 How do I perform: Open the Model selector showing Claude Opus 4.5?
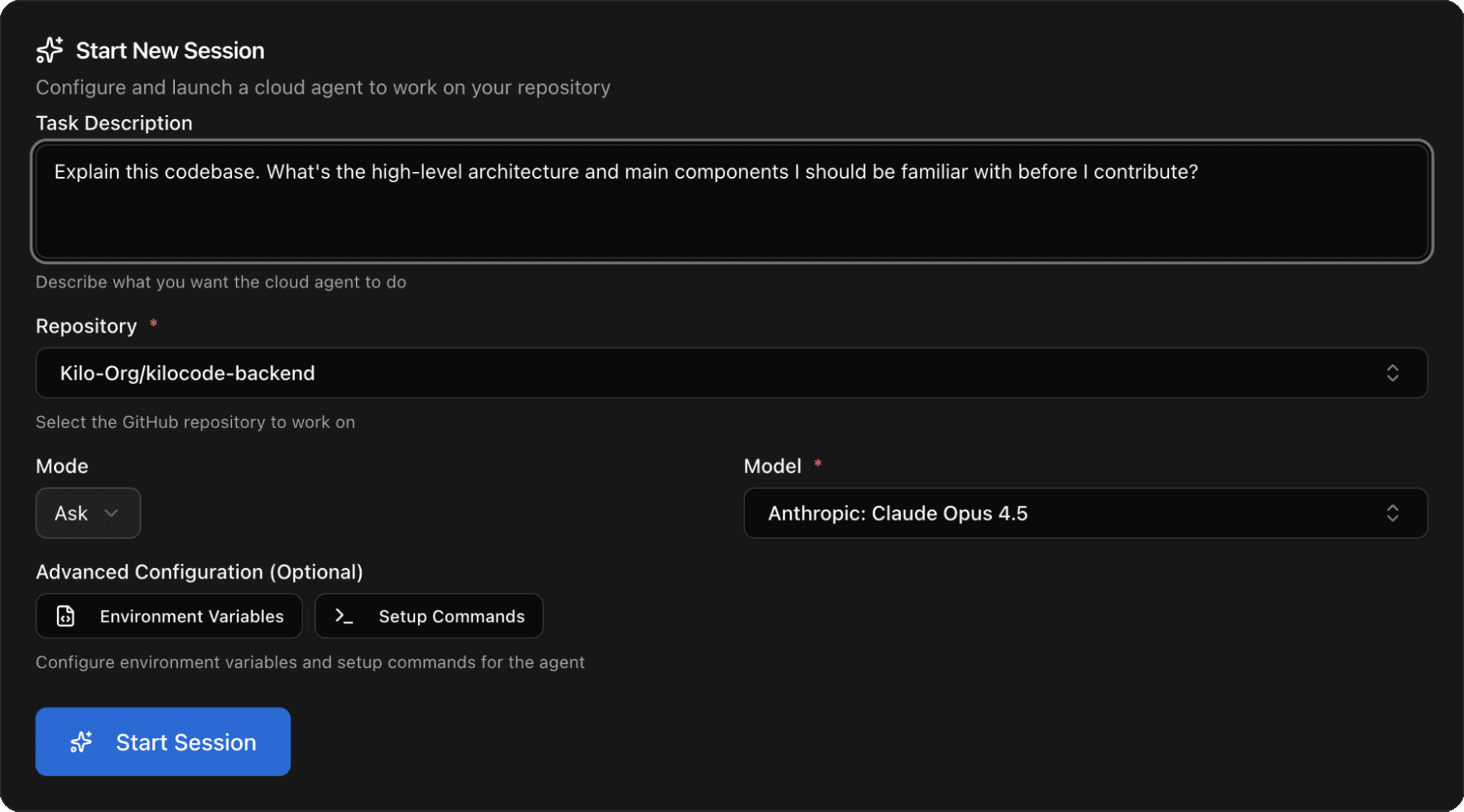coord(1085,513)
